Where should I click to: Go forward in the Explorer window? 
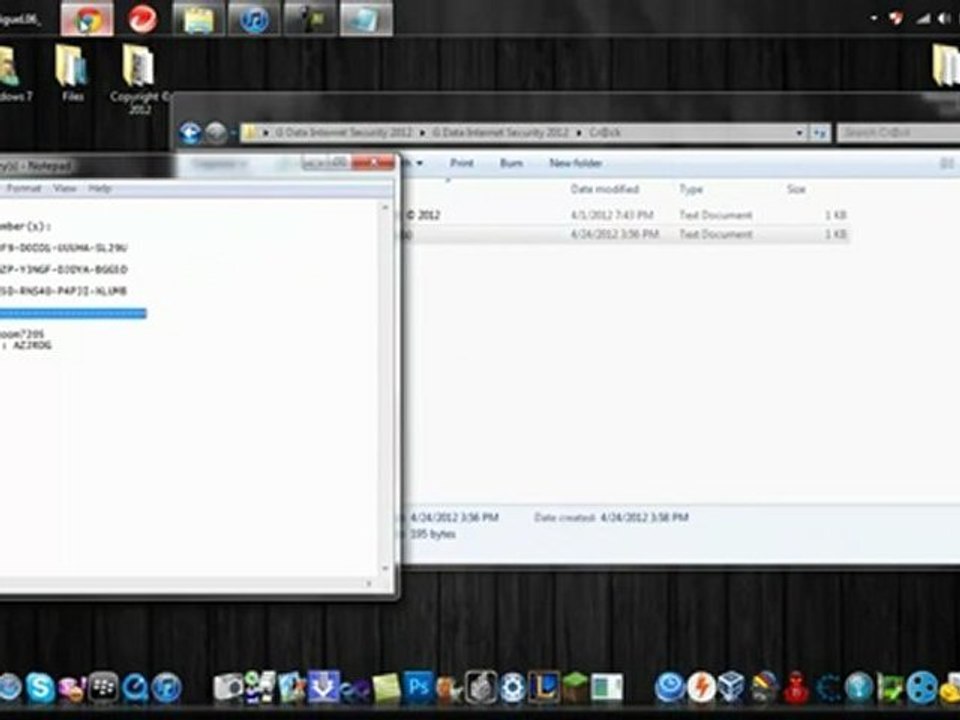[x=216, y=133]
